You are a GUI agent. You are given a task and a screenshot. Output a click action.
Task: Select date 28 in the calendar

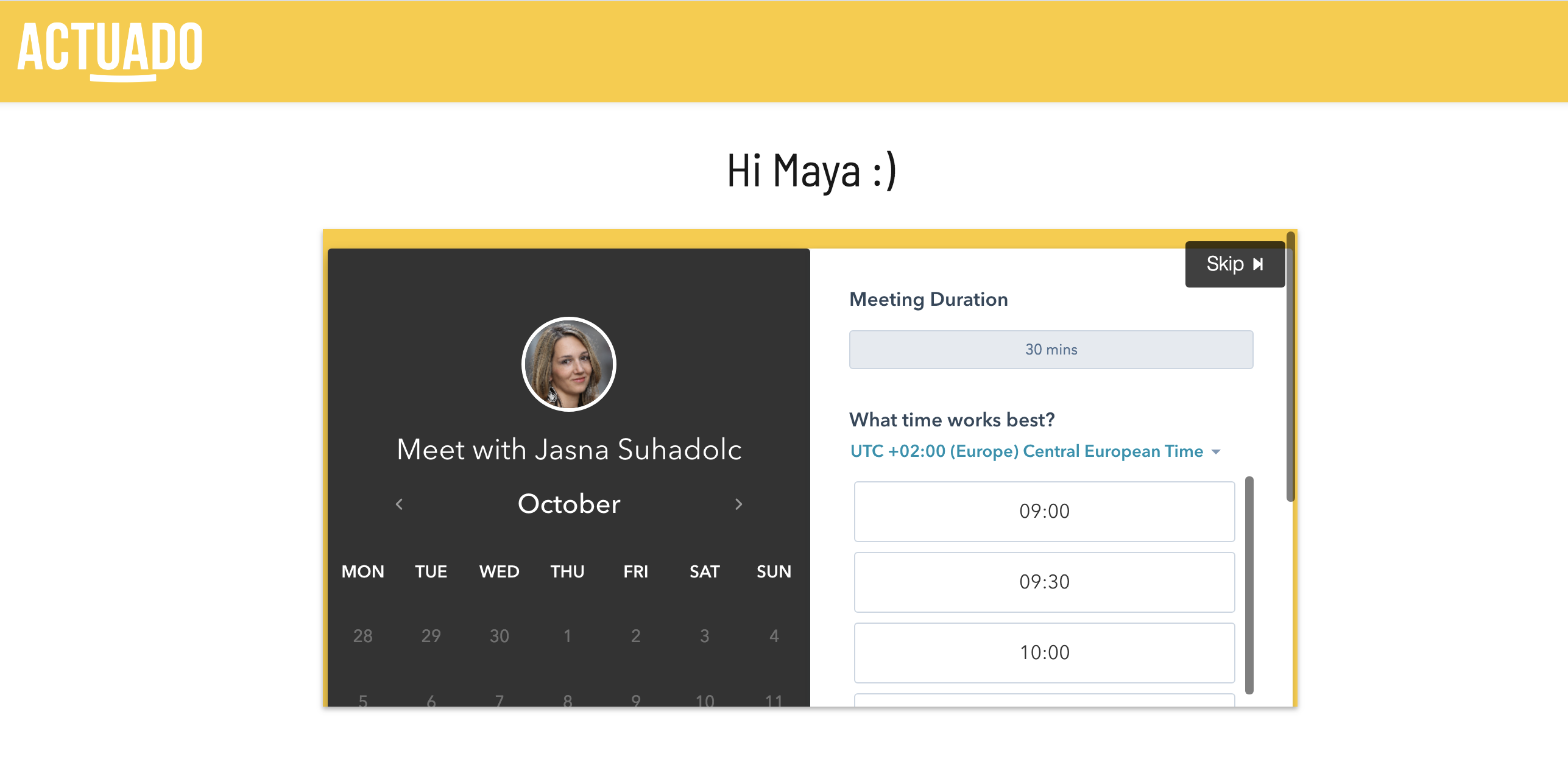click(x=362, y=636)
